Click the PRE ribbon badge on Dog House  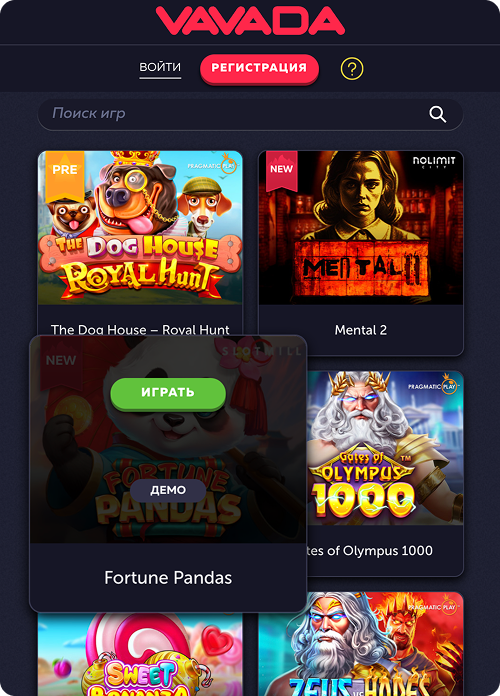click(65, 175)
